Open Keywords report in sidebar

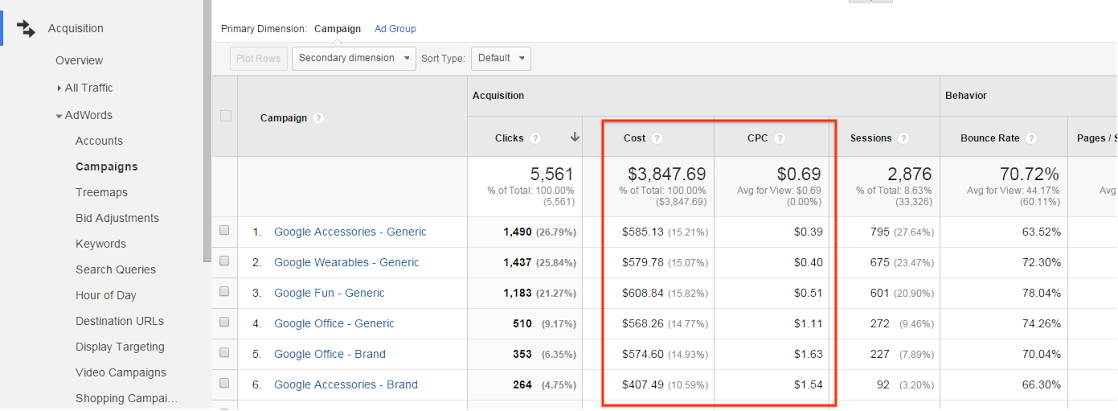tap(100, 244)
